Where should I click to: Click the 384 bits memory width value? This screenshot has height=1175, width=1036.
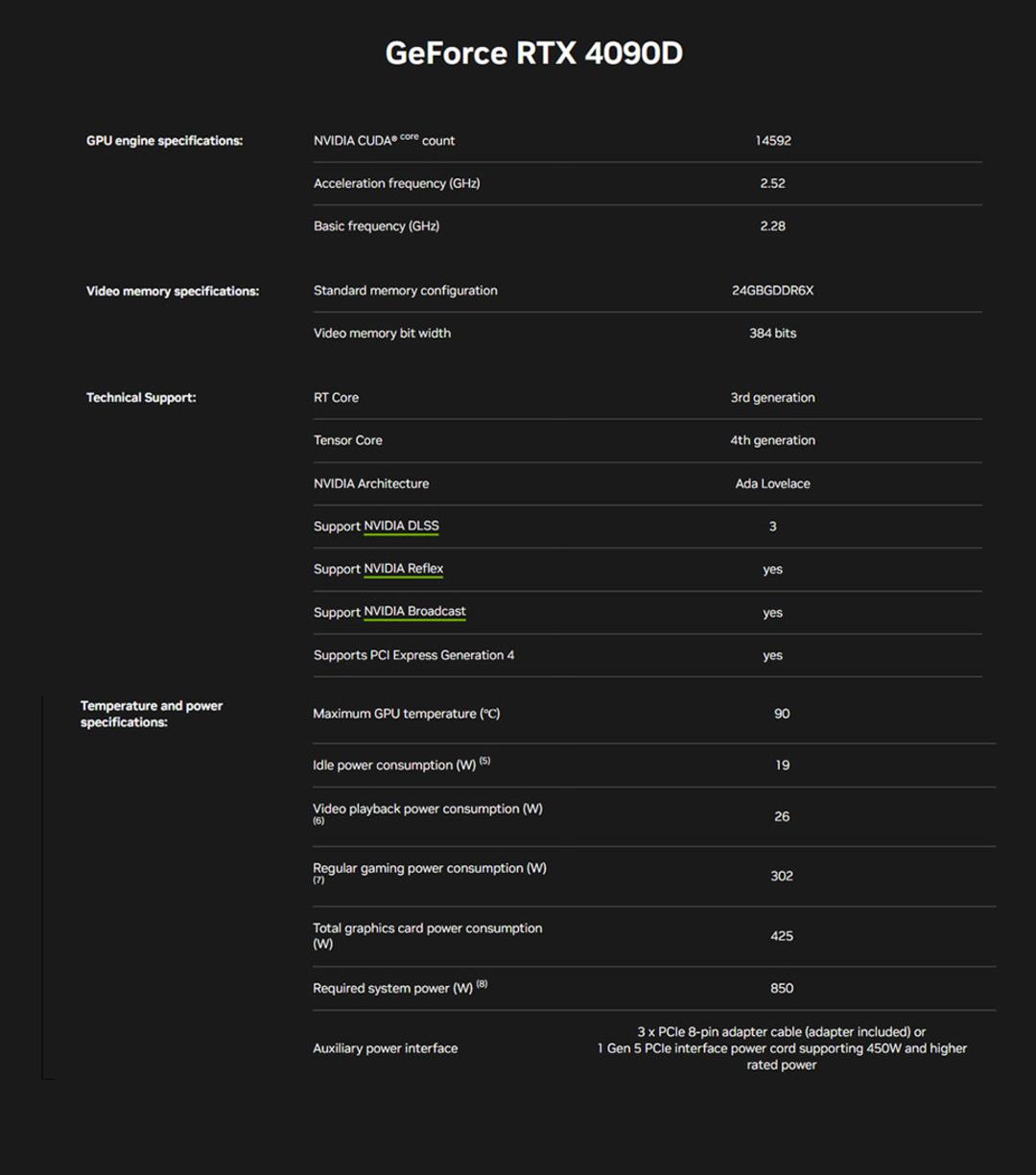pos(773,334)
